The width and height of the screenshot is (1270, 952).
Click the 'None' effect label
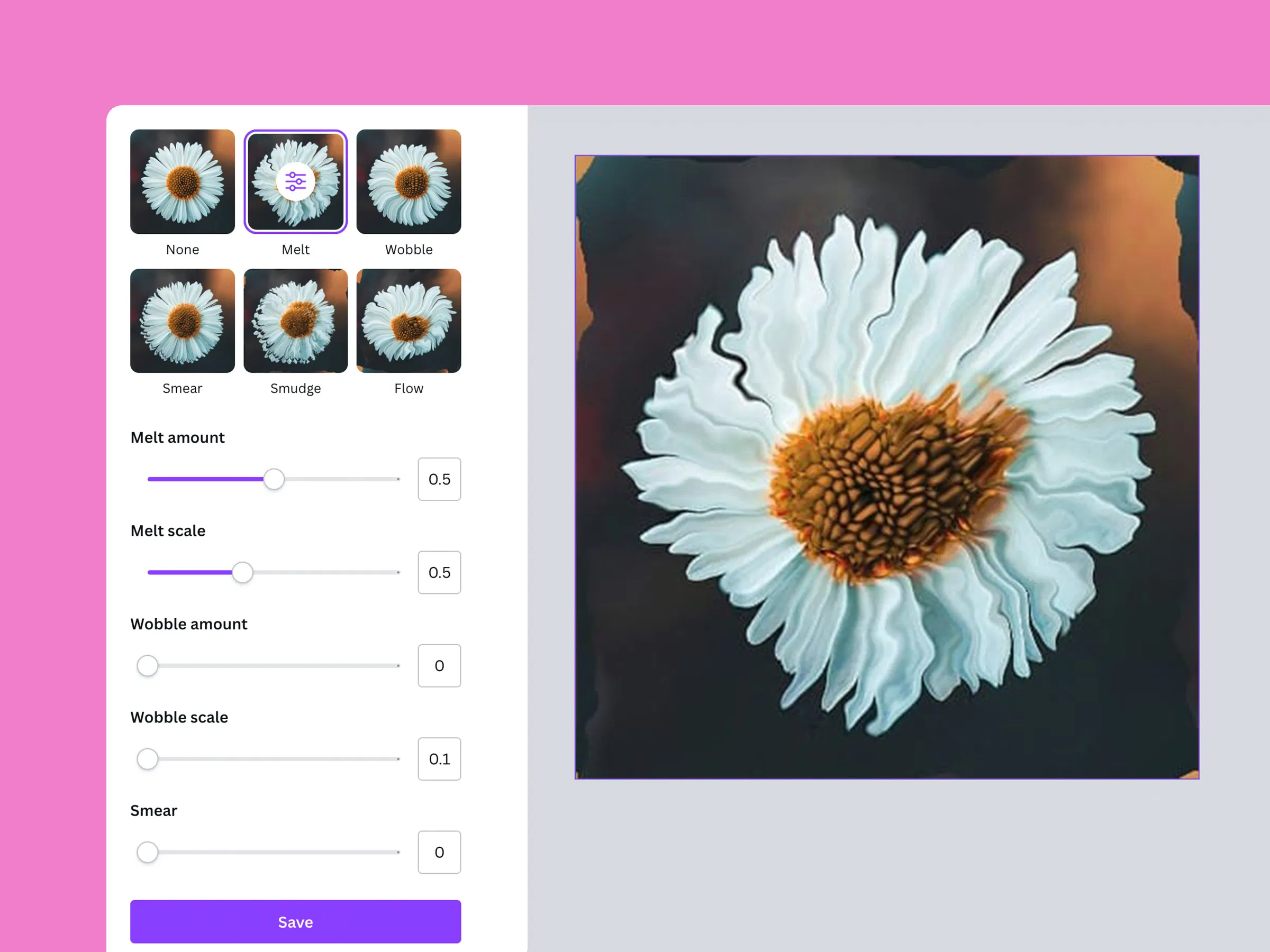tap(183, 250)
